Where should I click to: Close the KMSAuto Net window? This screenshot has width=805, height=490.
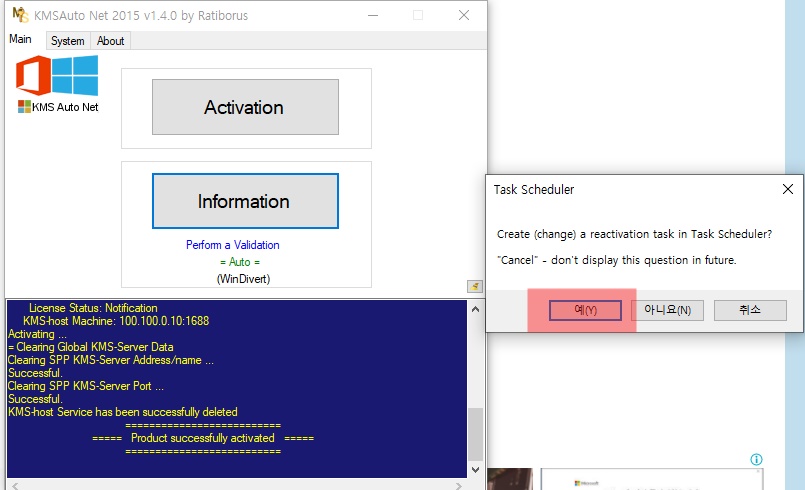coord(464,15)
